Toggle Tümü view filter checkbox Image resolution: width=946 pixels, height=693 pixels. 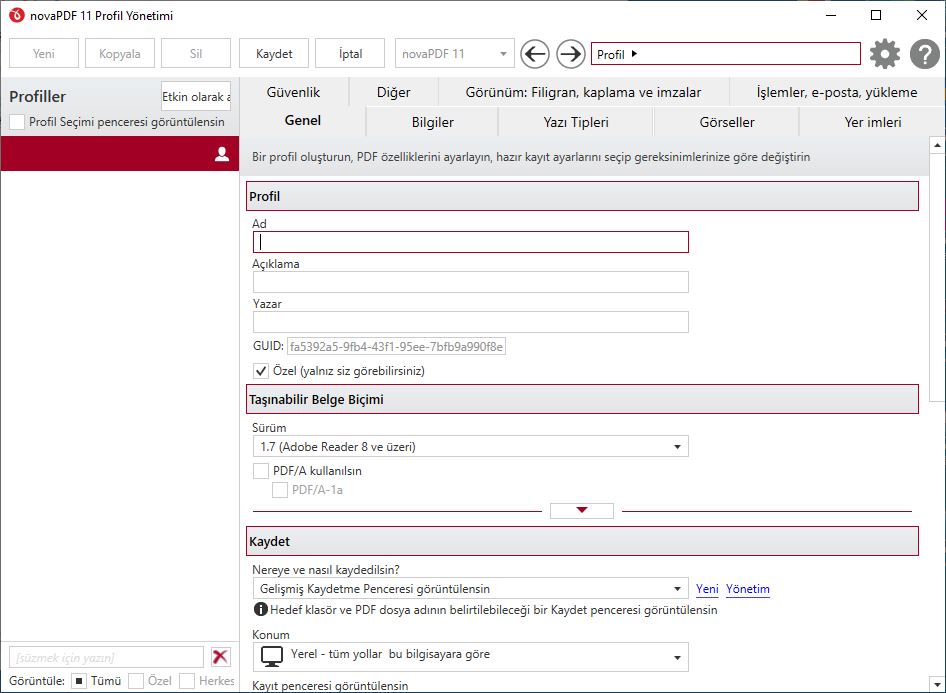(x=78, y=681)
